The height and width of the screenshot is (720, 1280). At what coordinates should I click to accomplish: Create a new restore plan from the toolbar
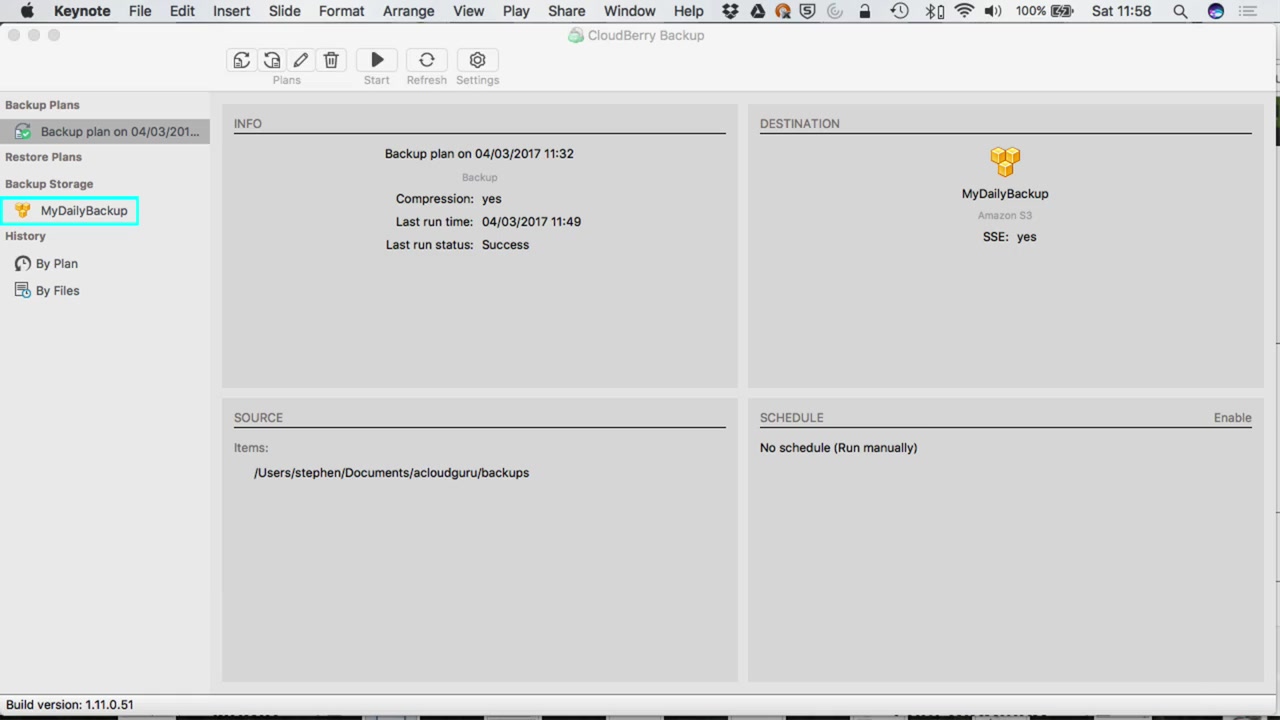coord(271,60)
